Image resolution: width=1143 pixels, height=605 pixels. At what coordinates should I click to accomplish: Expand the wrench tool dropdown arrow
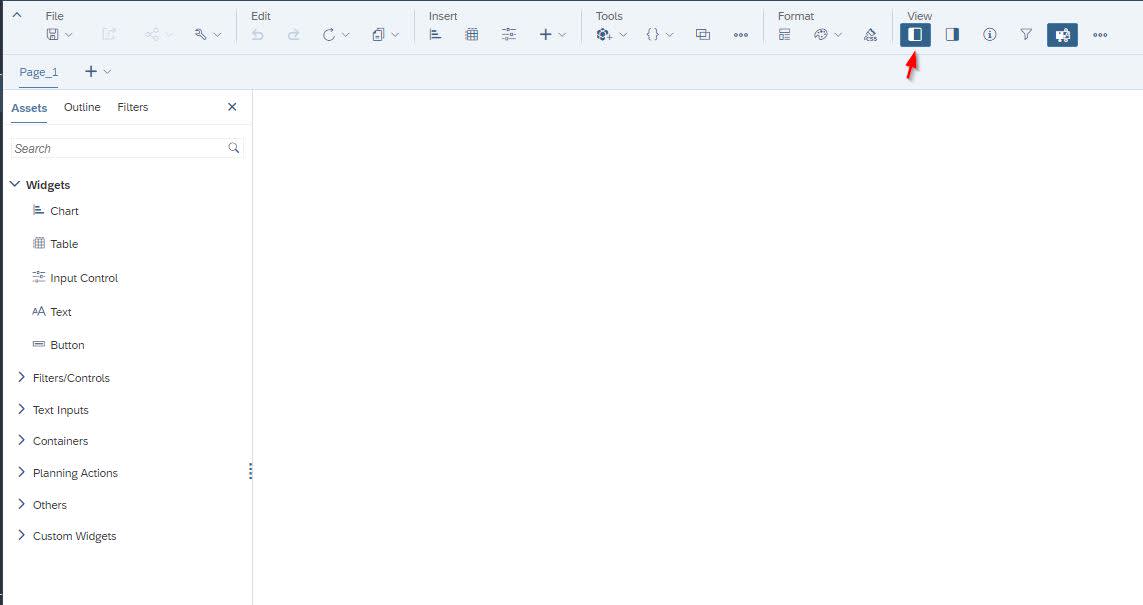217,35
